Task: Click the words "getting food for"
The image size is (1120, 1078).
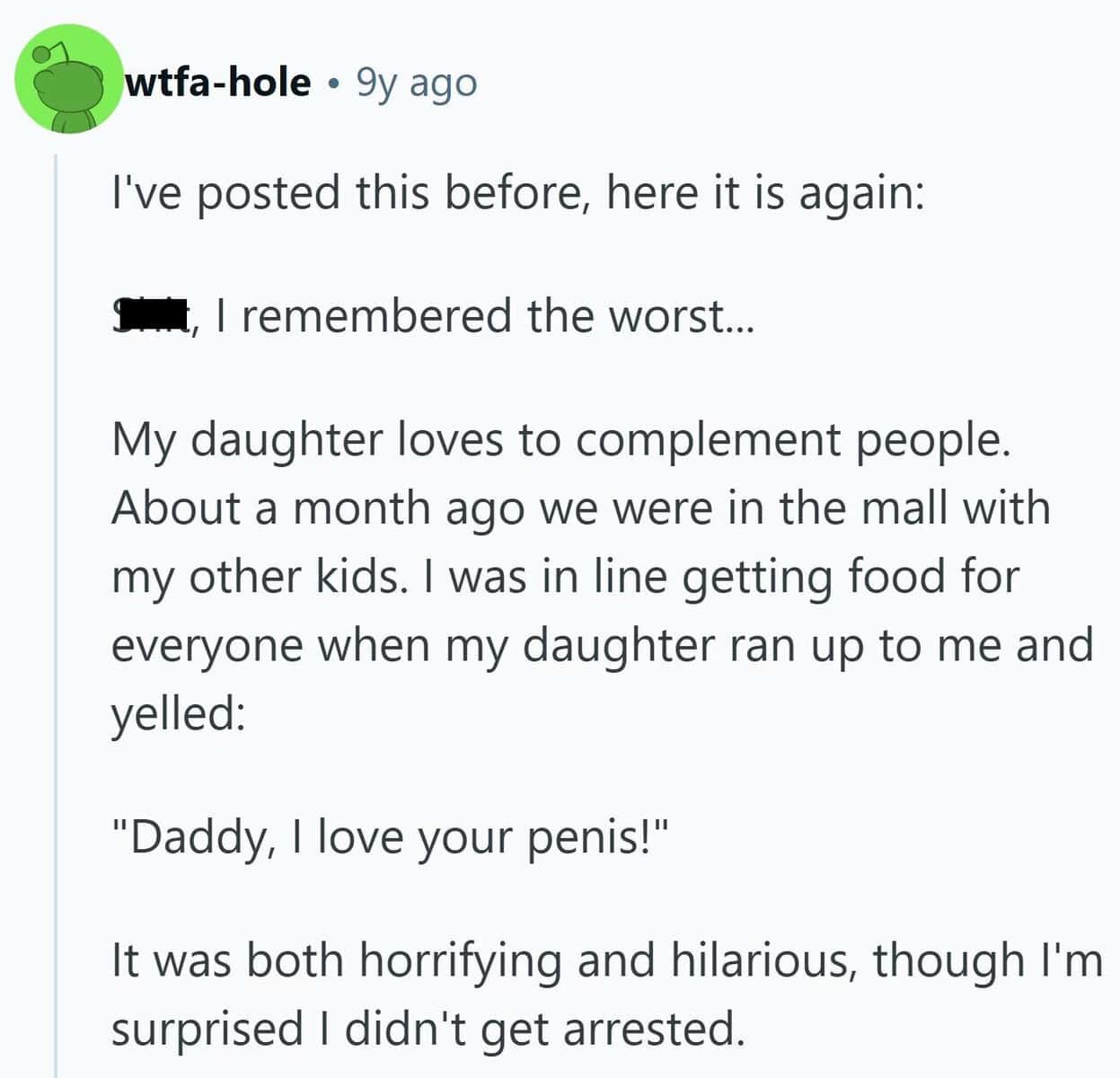Action: pos(851,576)
